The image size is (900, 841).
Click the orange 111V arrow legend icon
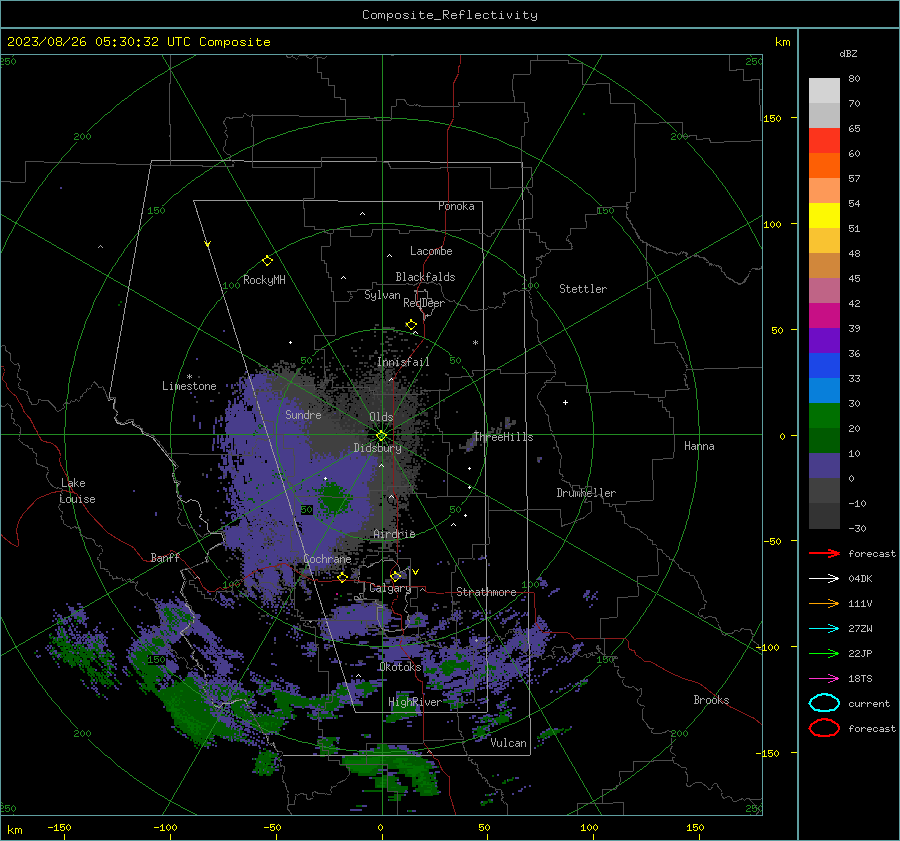tap(824, 603)
